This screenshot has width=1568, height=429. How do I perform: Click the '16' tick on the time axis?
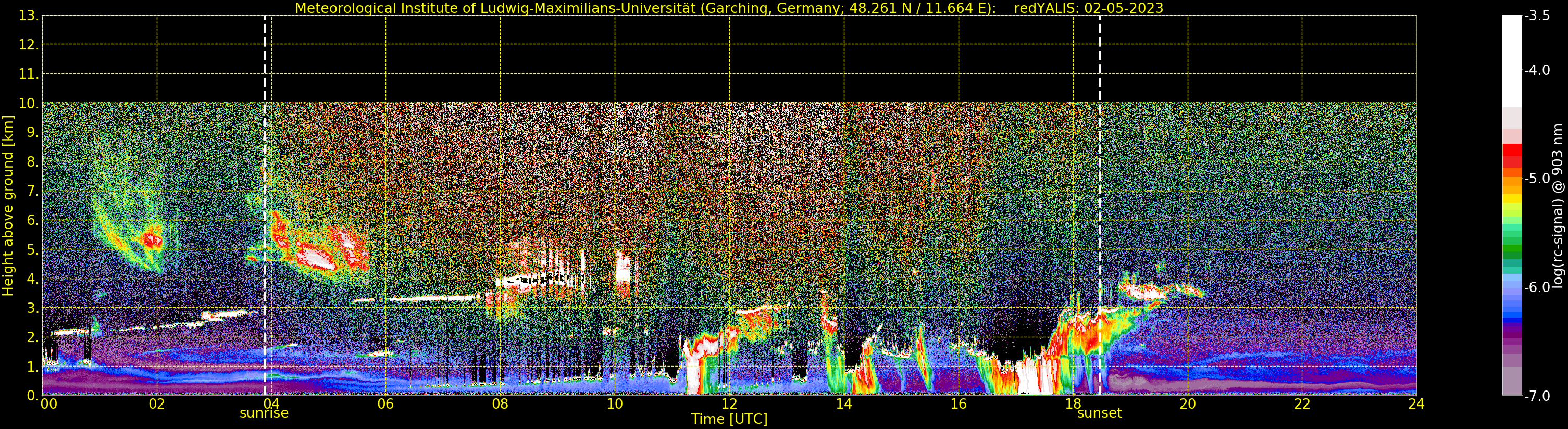click(x=959, y=403)
